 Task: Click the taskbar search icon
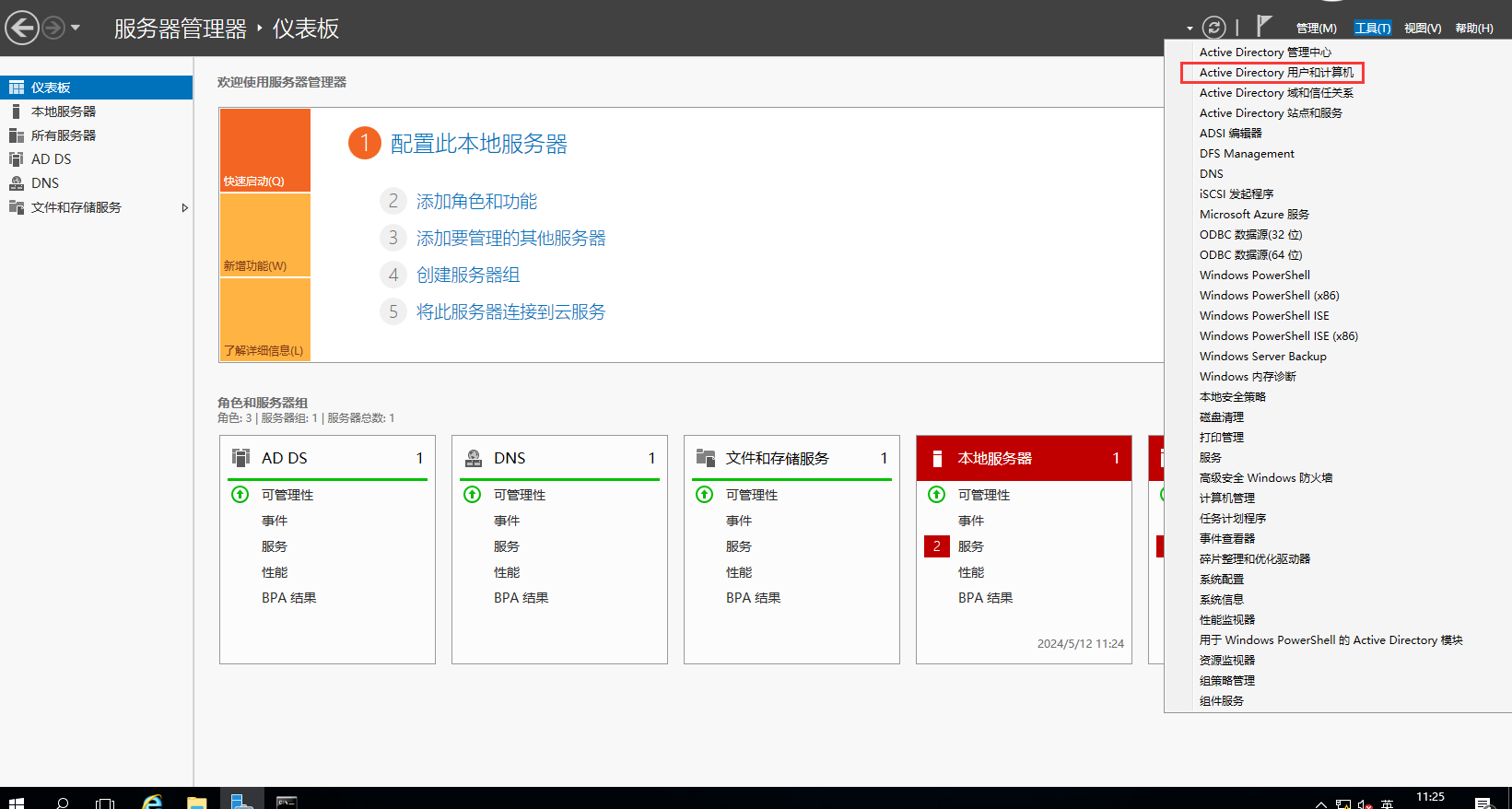63,802
